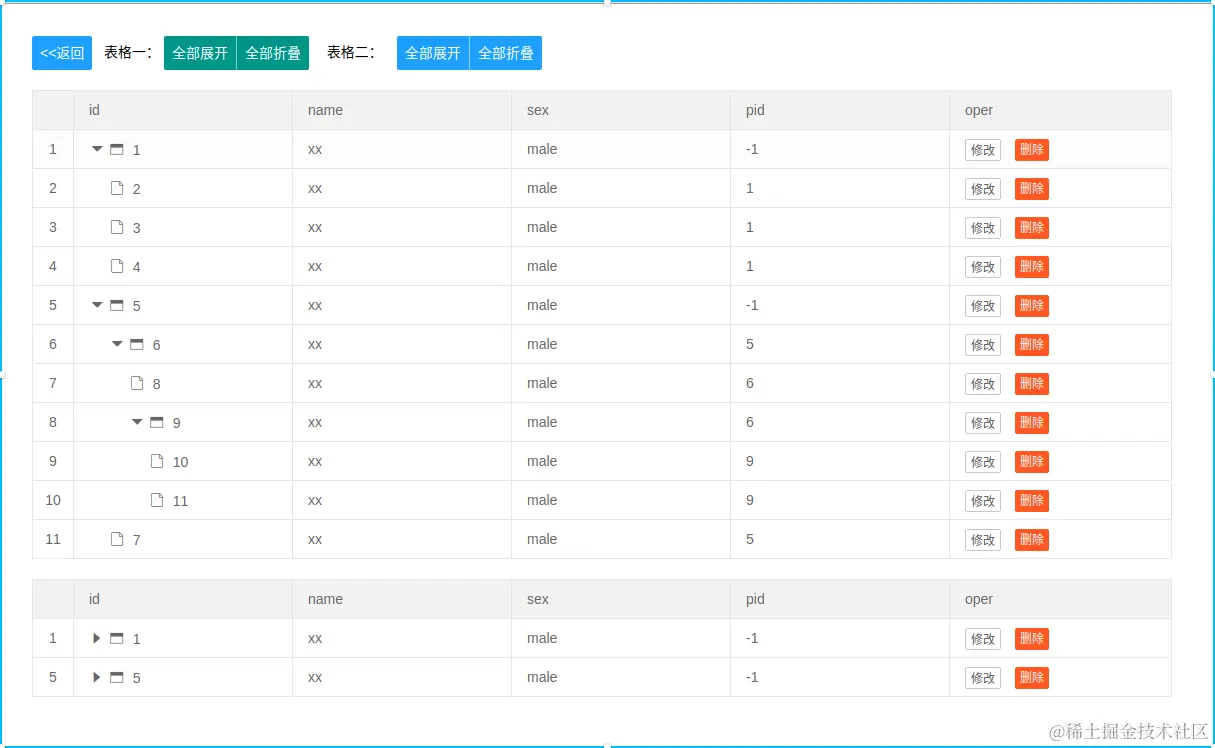The height and width of the screenshot is (748, 1215).
Task: Click 修改 on the row with id 7
Action: coord(983,540)
